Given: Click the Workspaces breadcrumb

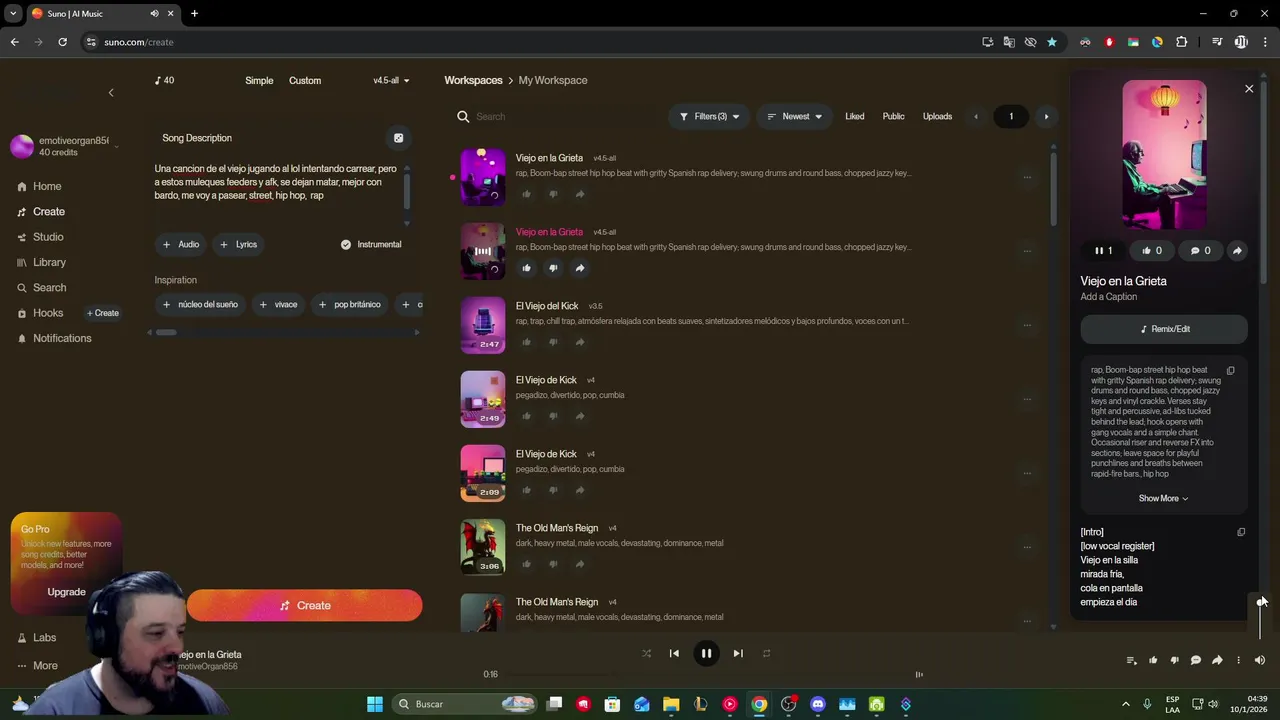Looking at the screenshot, I should [473, 80].
